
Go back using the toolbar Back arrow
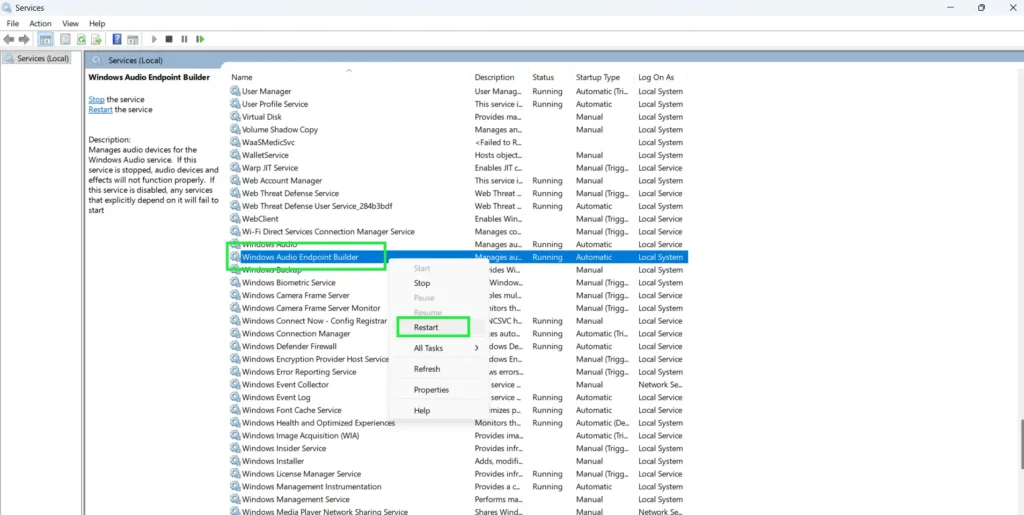click(9, 39)
